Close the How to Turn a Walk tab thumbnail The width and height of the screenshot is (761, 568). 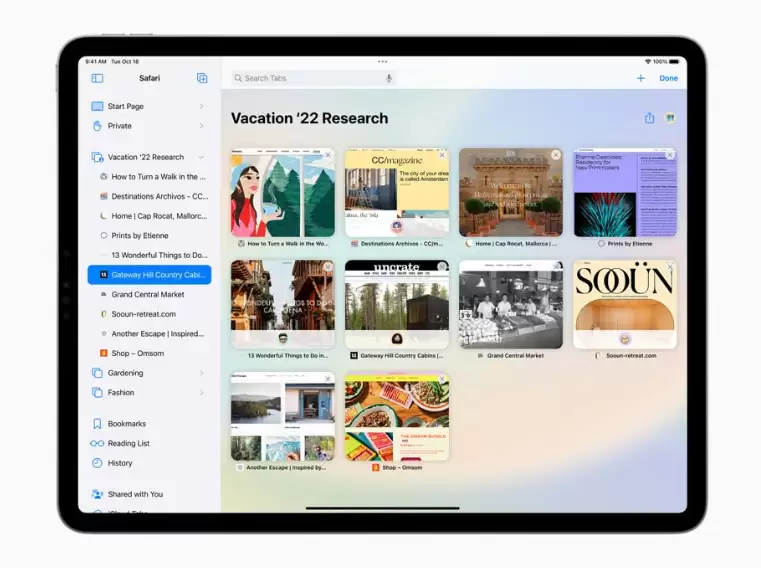pyautogui.click(x=328, y=155)
